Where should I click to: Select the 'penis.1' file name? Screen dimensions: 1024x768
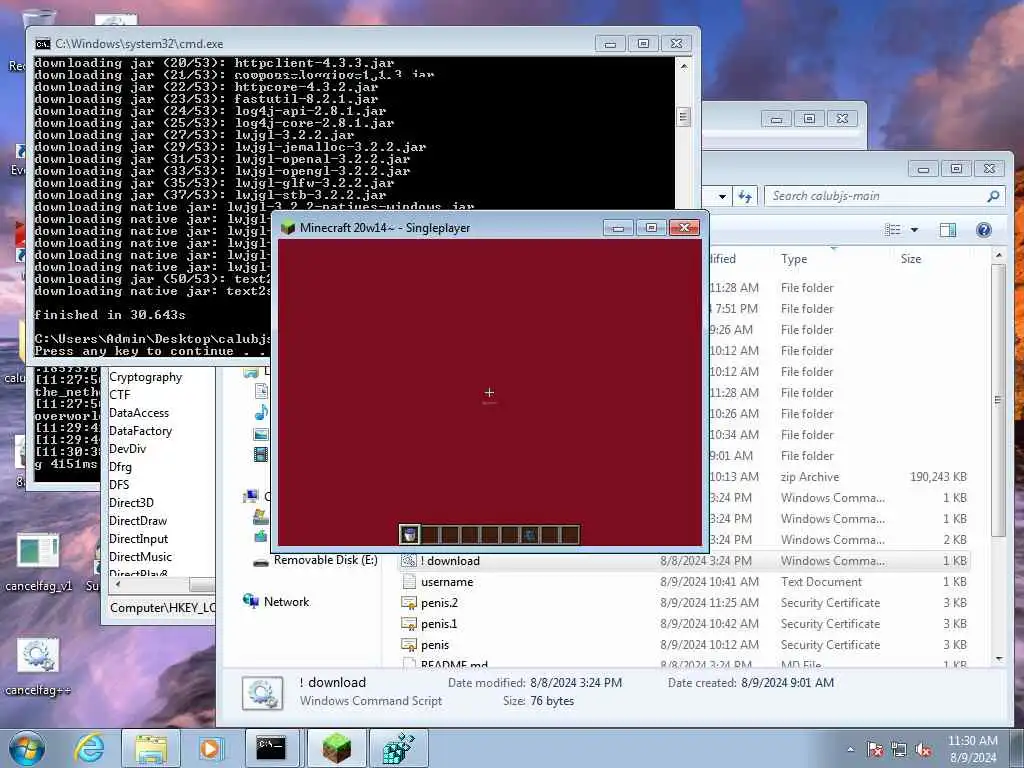click(x=439, y=624)
